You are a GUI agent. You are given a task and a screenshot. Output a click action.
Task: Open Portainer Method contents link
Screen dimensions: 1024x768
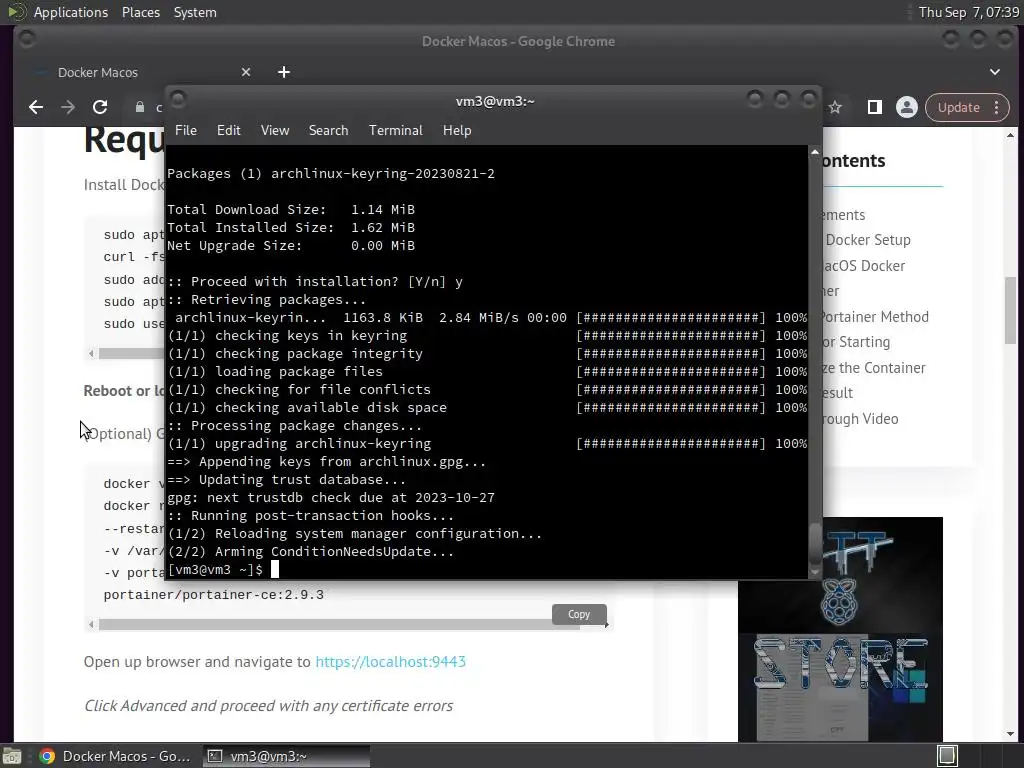874,317
